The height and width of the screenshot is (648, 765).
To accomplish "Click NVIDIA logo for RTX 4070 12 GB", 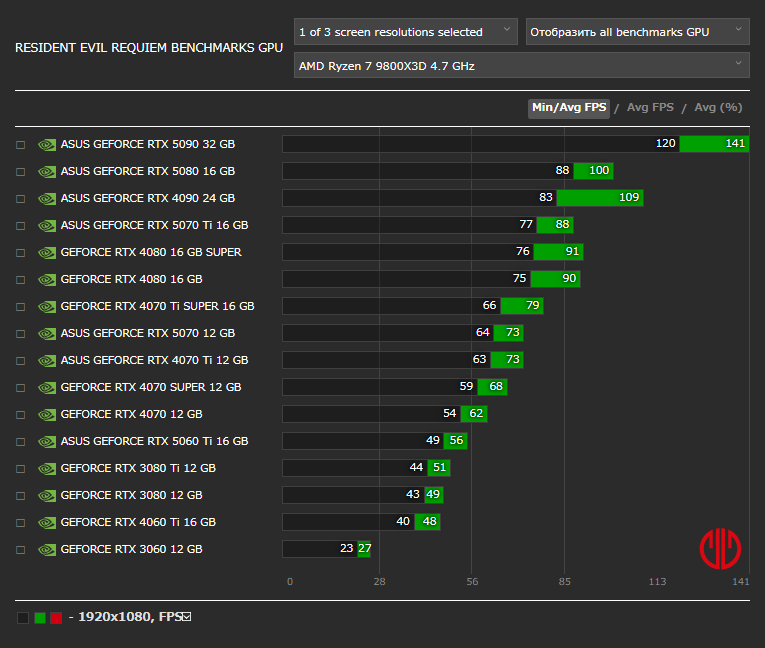I will (46, 414).
